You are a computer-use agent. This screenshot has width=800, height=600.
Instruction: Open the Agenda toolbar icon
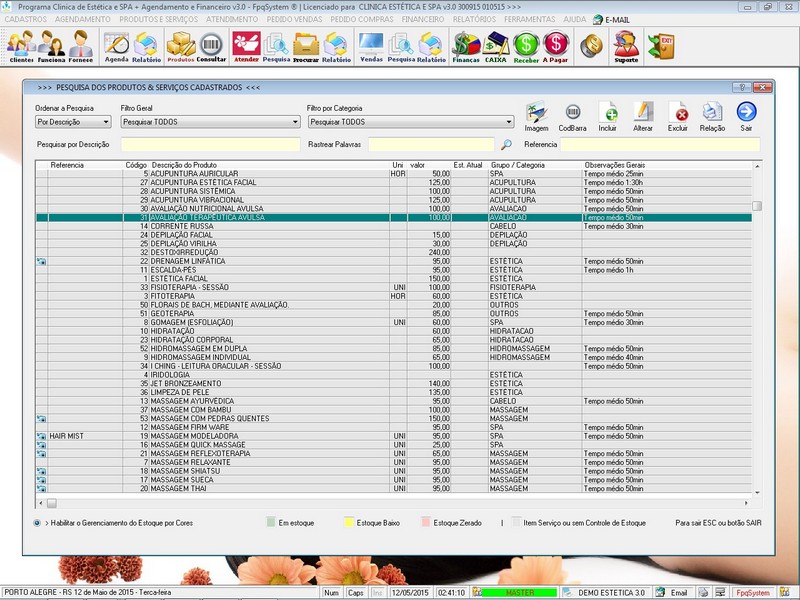116,46
